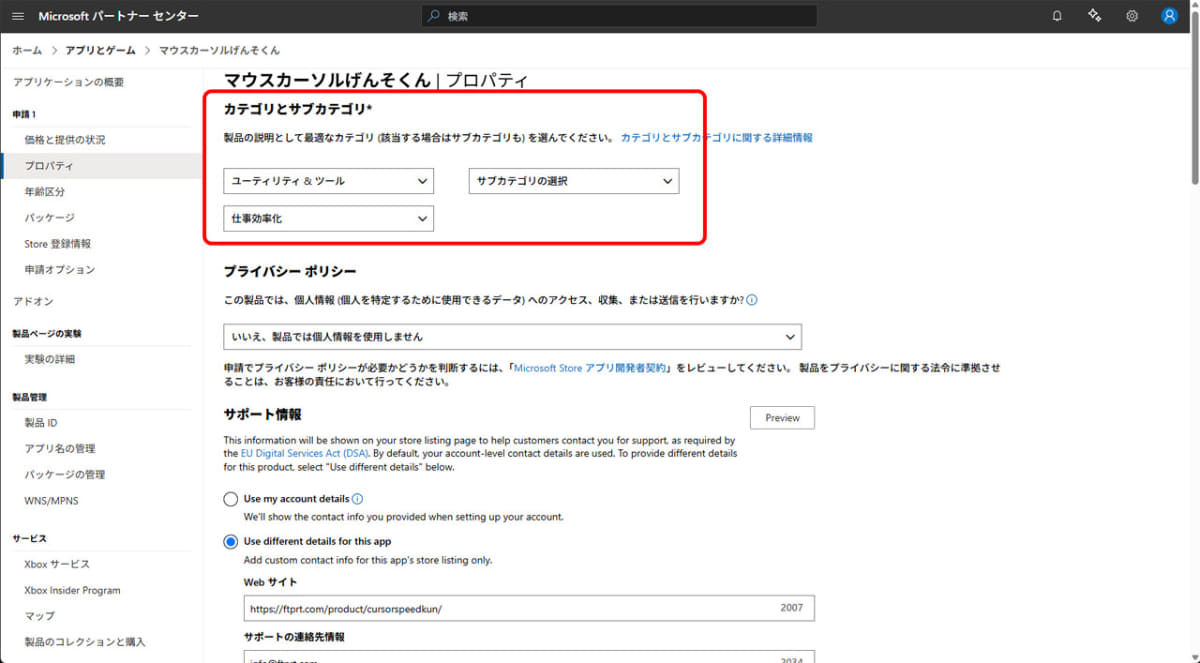
Task: Select Use my account details option
Action: (230, 498)
